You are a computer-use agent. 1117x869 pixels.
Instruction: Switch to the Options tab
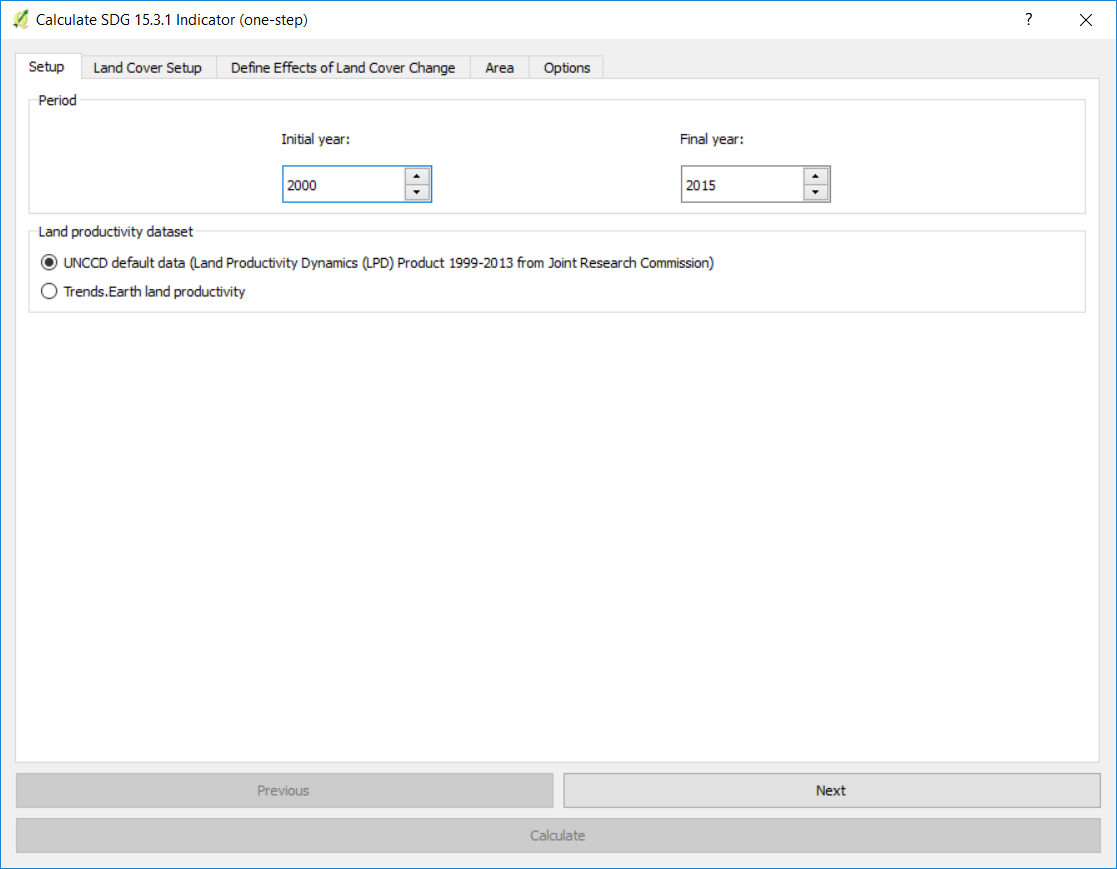(567, 68)
